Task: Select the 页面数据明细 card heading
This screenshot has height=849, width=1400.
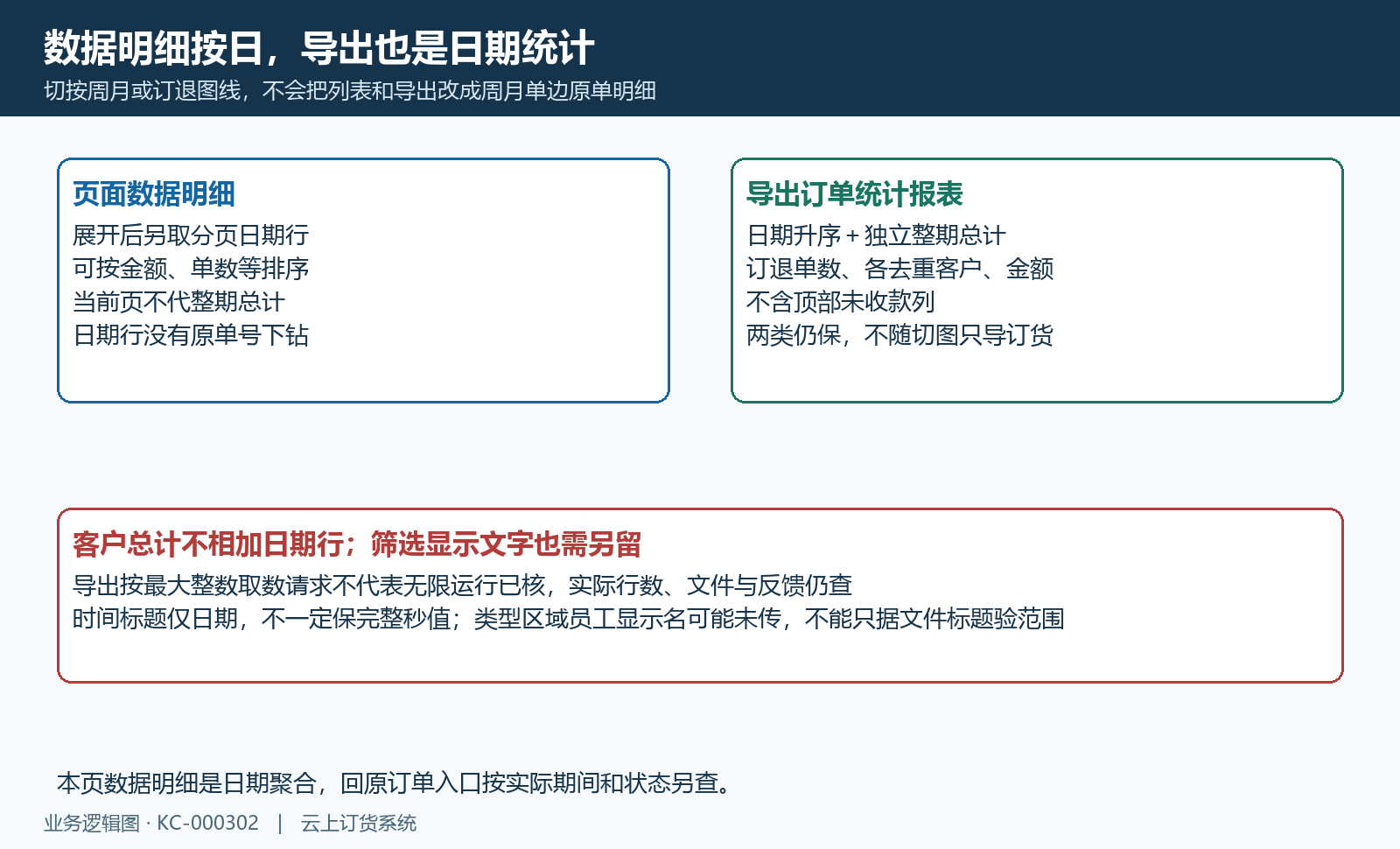Action: [x=154, y=194]
